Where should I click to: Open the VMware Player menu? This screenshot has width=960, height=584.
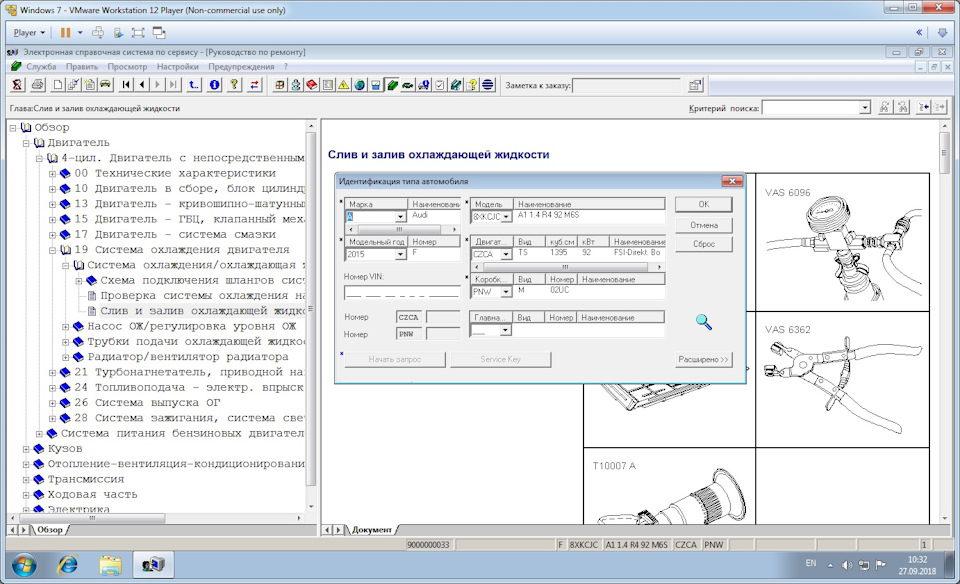[29, 32]
